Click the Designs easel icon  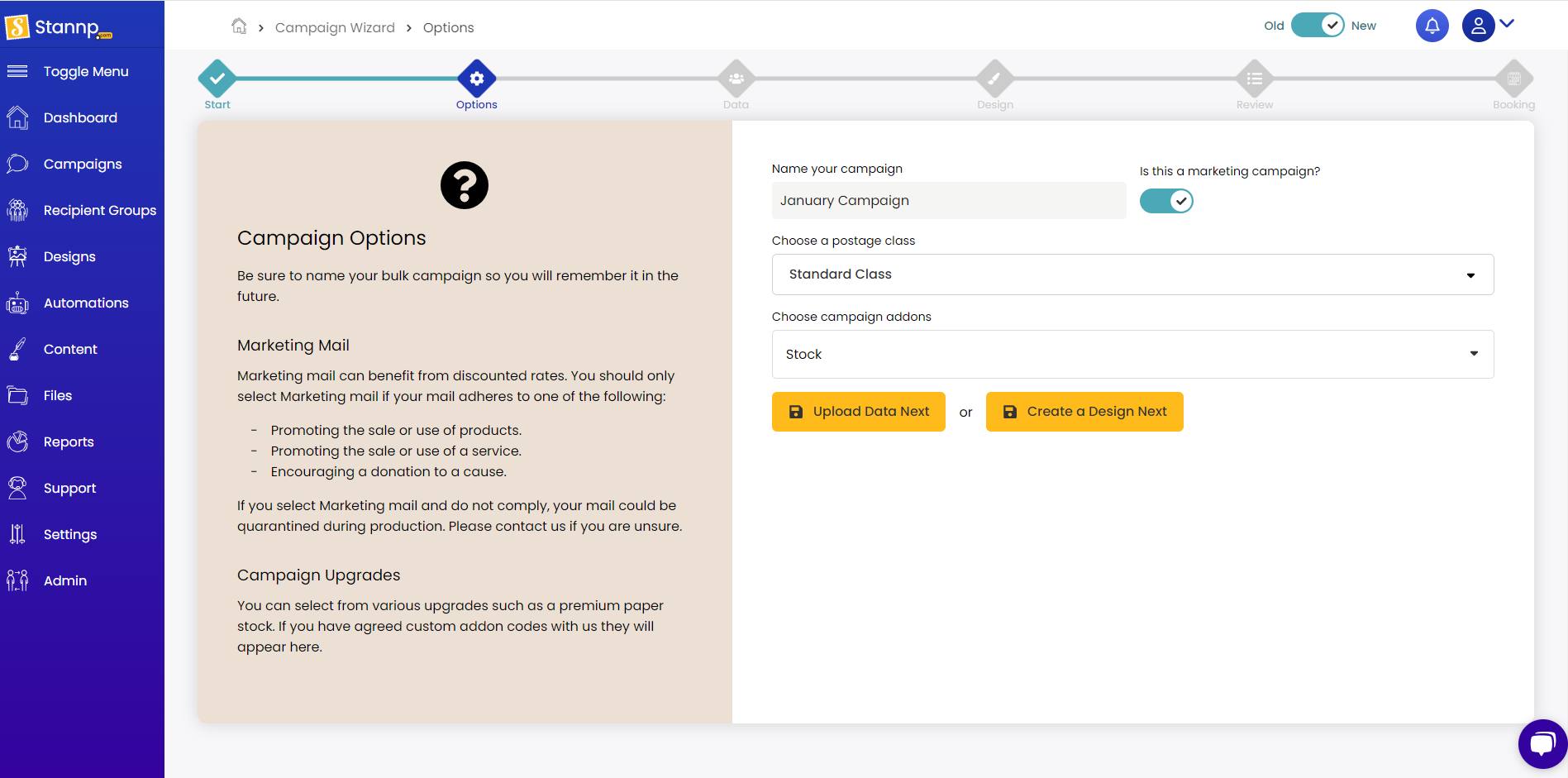click(x=17, y=256)
